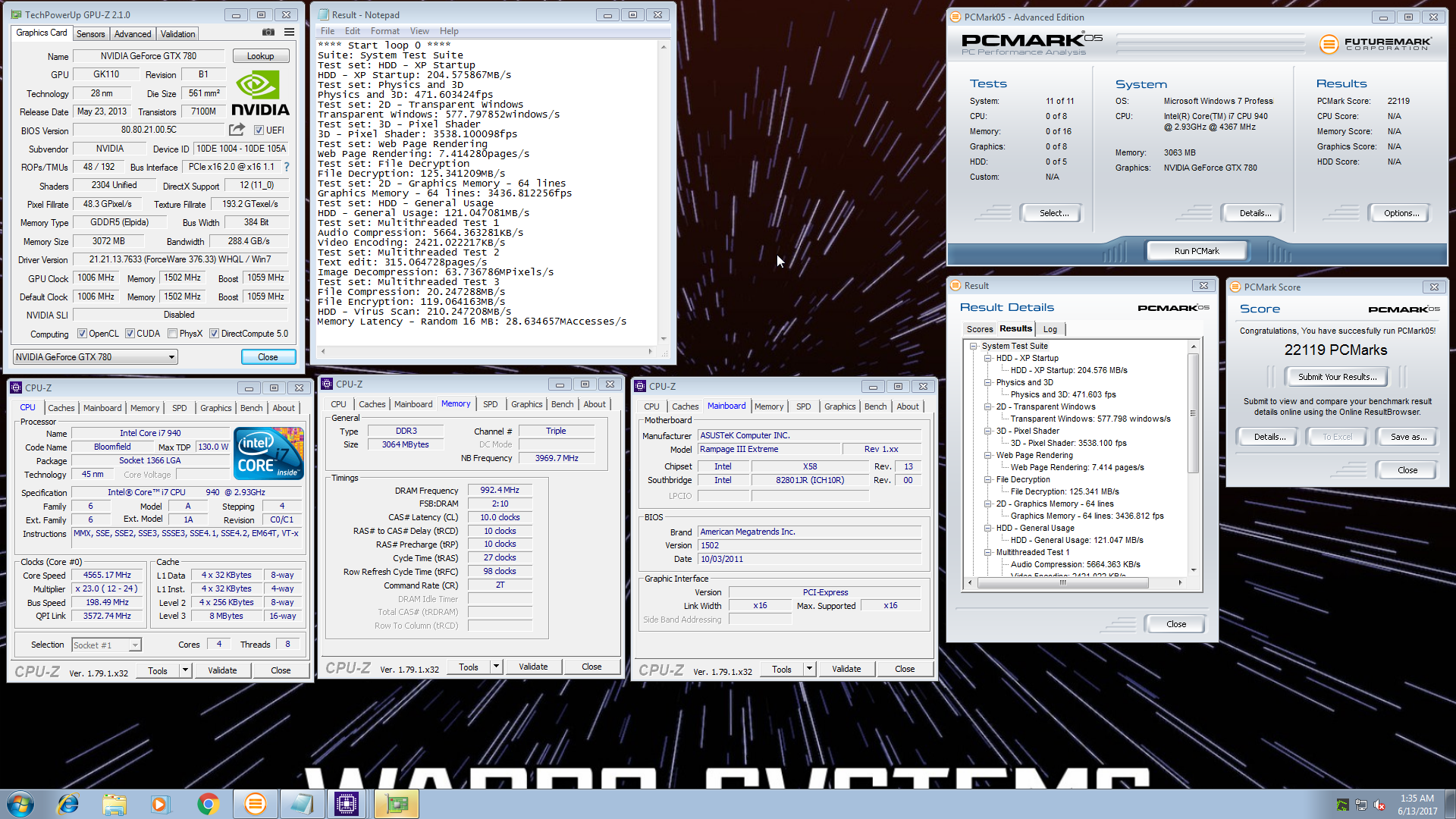The width and height of the screenshot is (1456, 819).
Task: Click the muted volume tray icon
Action: [1380, 805]
